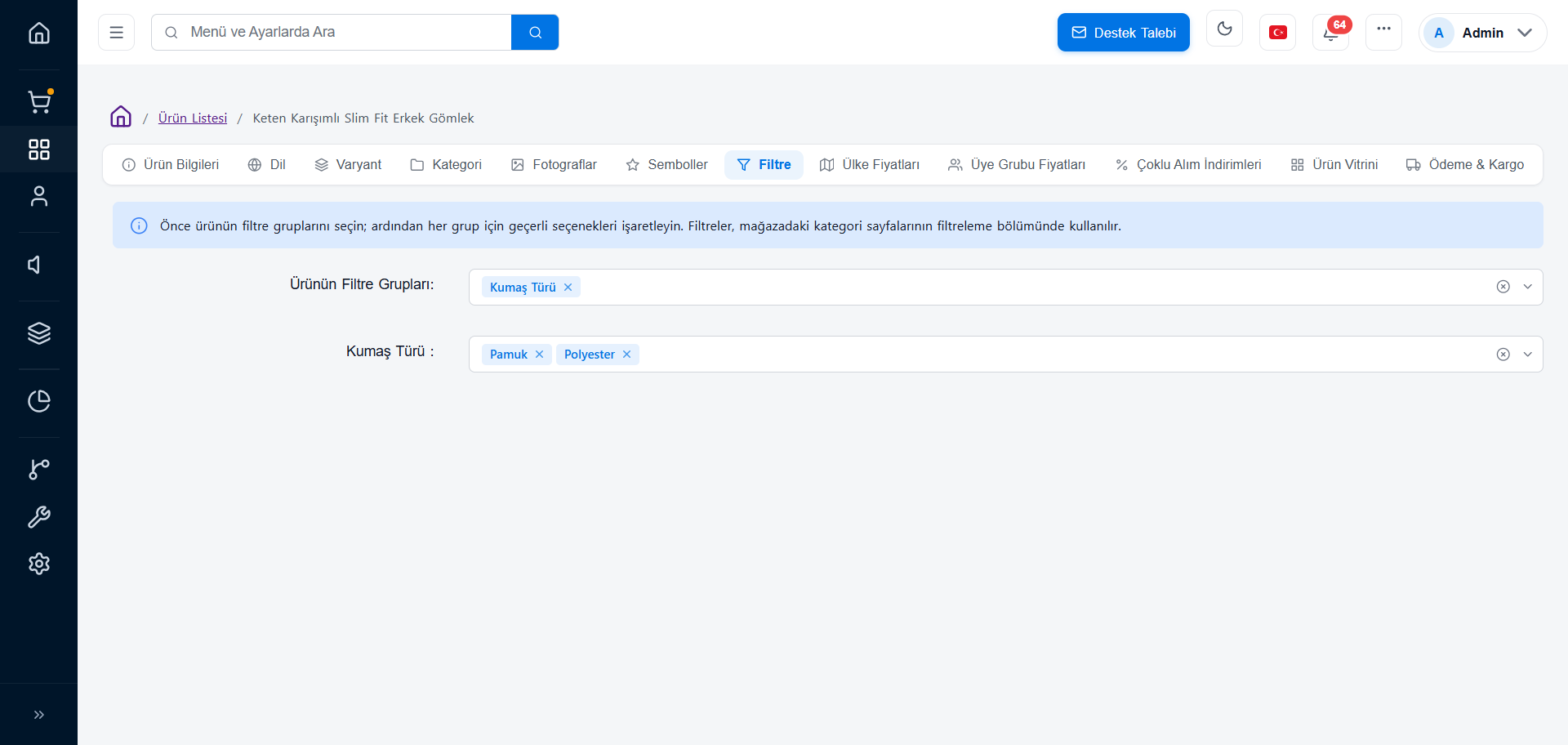
Task: Toggle the hamburger menu button
Action: point(116,33)
